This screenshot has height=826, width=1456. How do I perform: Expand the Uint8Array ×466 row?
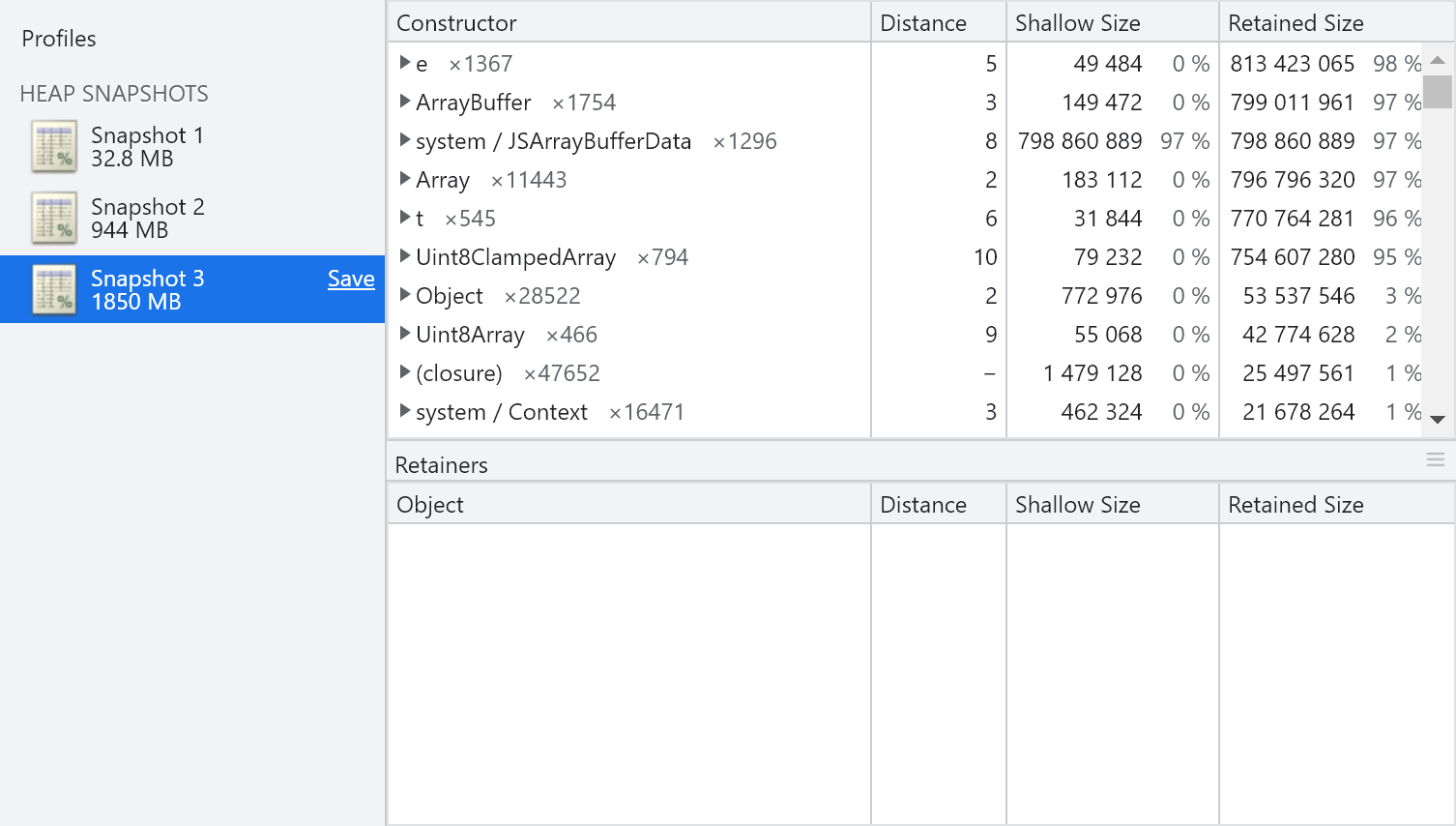405,334
